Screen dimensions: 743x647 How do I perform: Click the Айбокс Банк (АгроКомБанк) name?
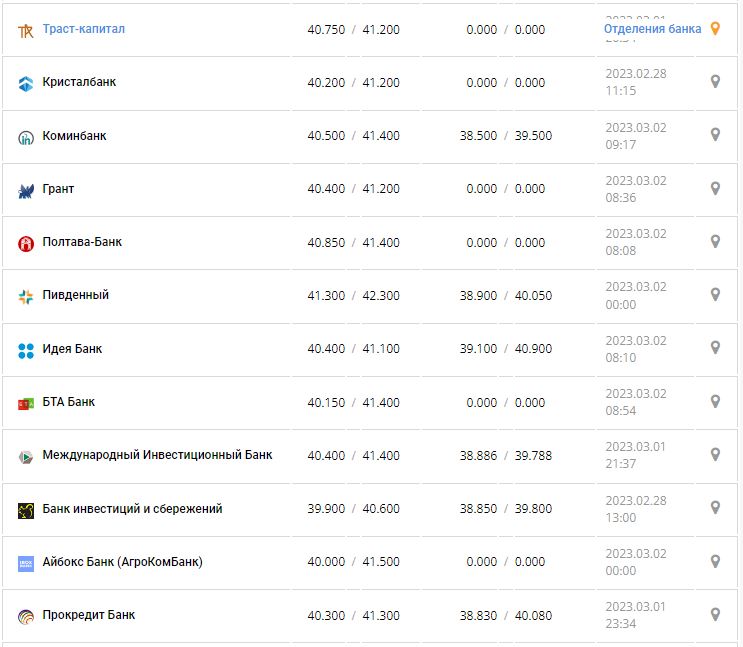[x=122, y=562]
